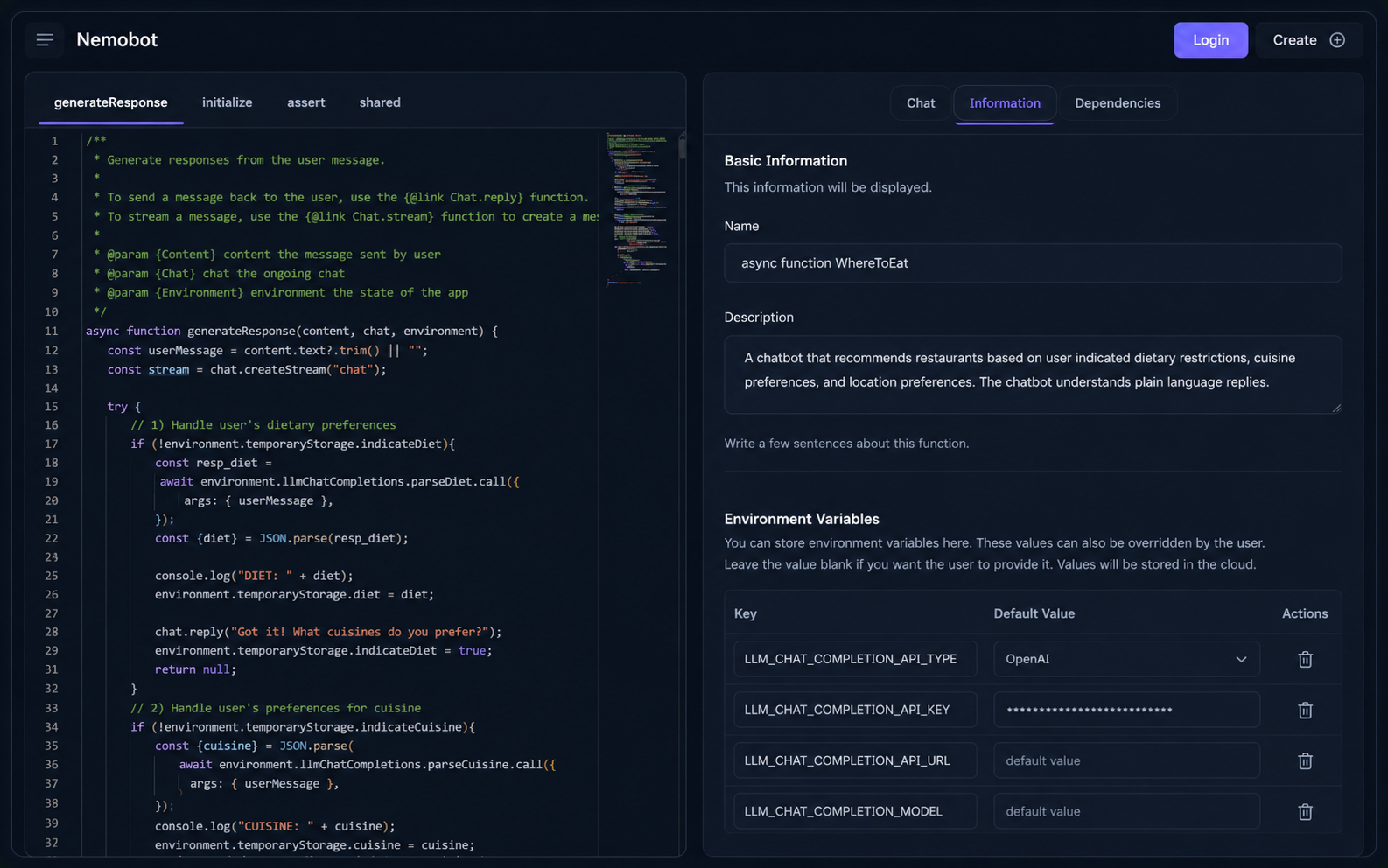
Task: Click the 'return null;' code line
Action: [x=195, y=669]
